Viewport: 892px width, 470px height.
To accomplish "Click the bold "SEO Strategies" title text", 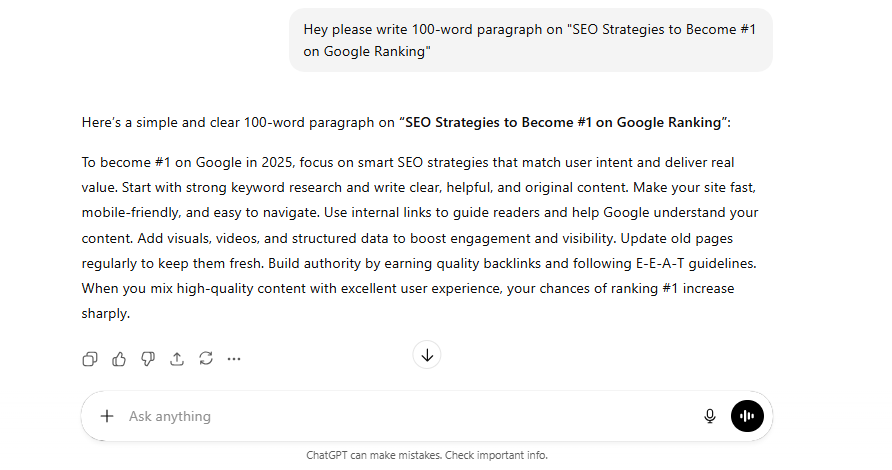I will [561, 123].
